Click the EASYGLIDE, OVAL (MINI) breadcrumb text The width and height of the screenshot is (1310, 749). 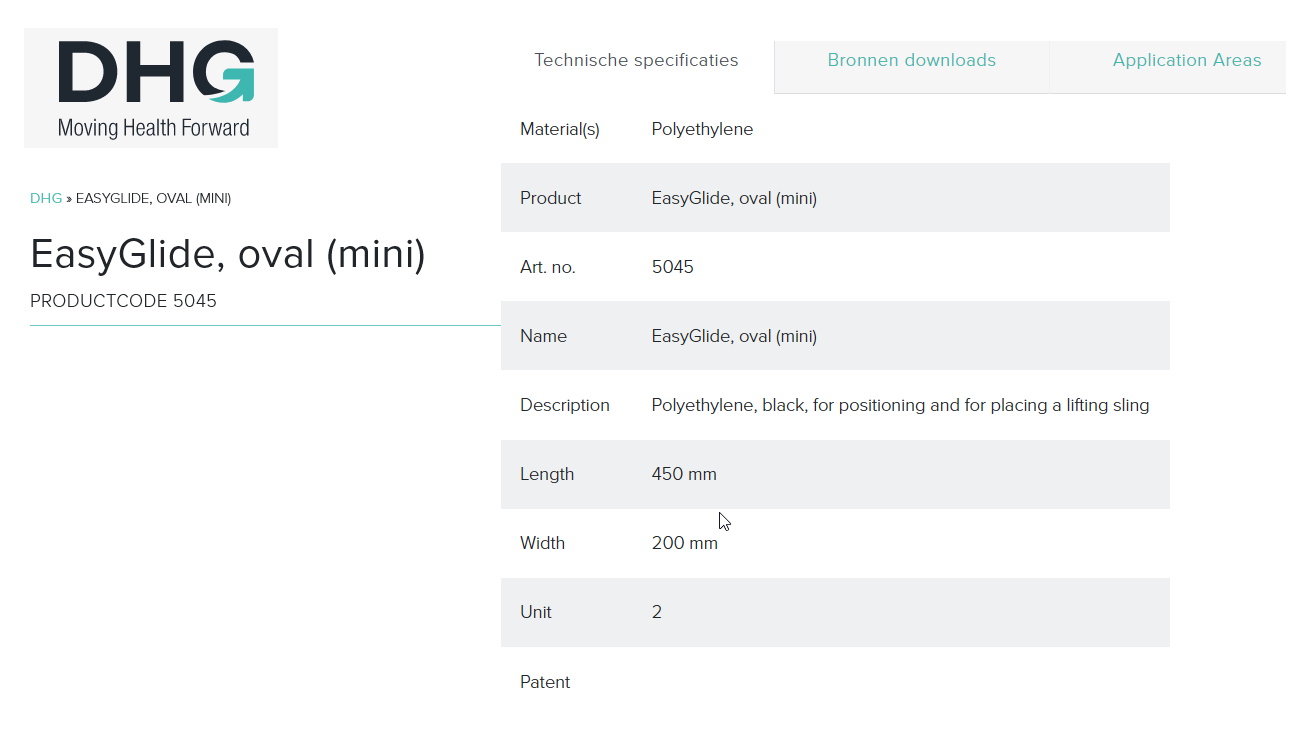(153, 198)
